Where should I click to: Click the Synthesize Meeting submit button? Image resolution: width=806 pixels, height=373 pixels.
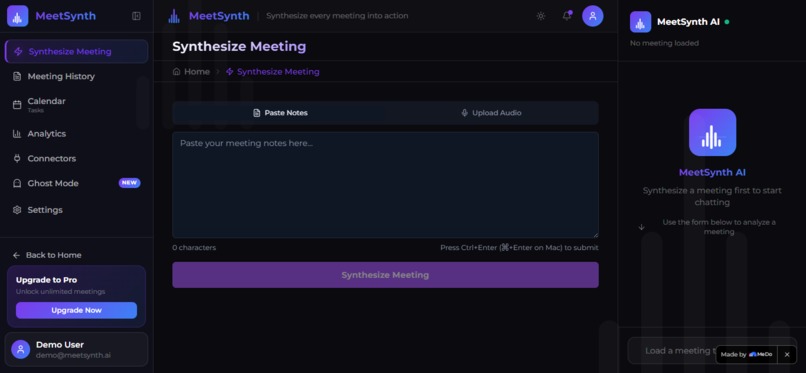pyautogui.click(x=386, y=275)
